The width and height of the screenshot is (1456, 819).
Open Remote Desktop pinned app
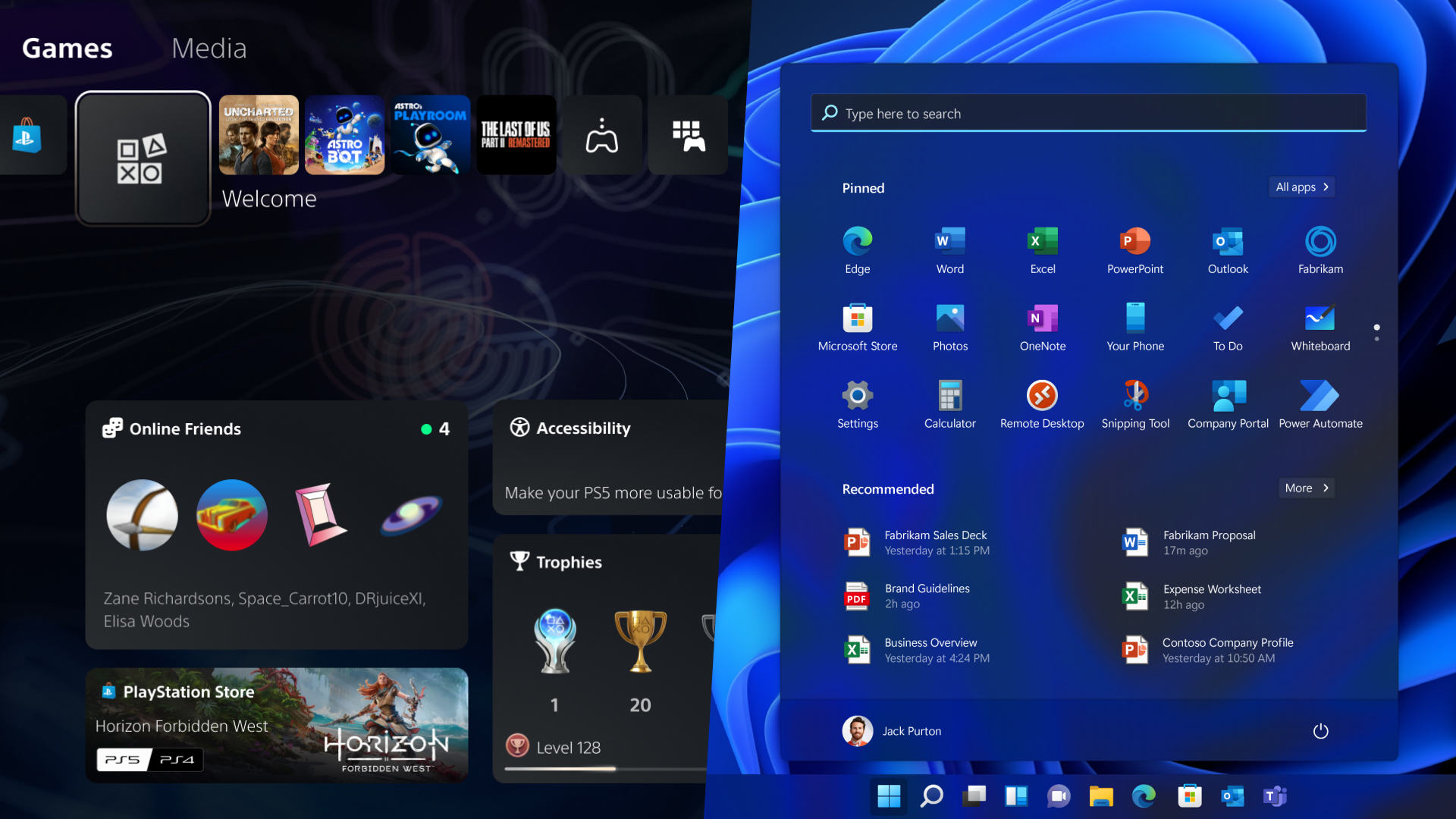click(x=1043, y=405)
